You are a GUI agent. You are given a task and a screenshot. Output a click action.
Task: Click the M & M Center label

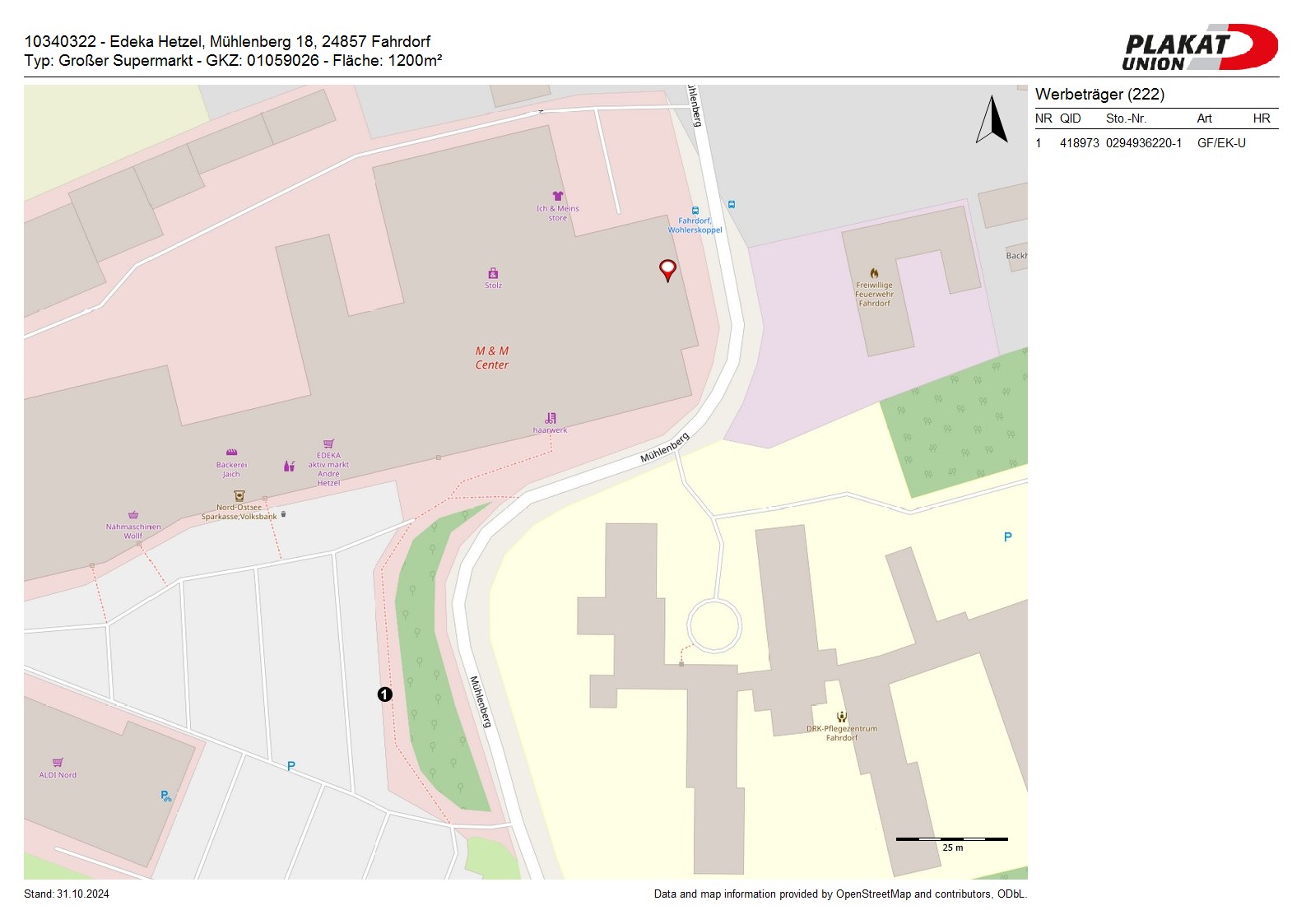[x=492, y=358]
